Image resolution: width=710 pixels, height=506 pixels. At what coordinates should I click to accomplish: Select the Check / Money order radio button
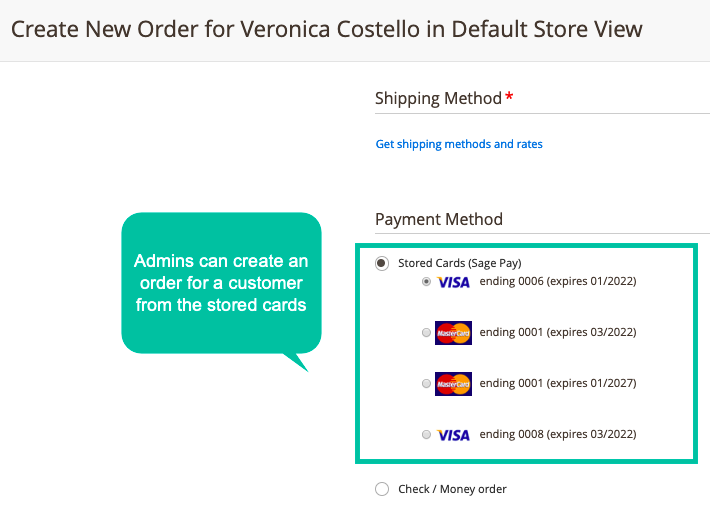[382, 489]
